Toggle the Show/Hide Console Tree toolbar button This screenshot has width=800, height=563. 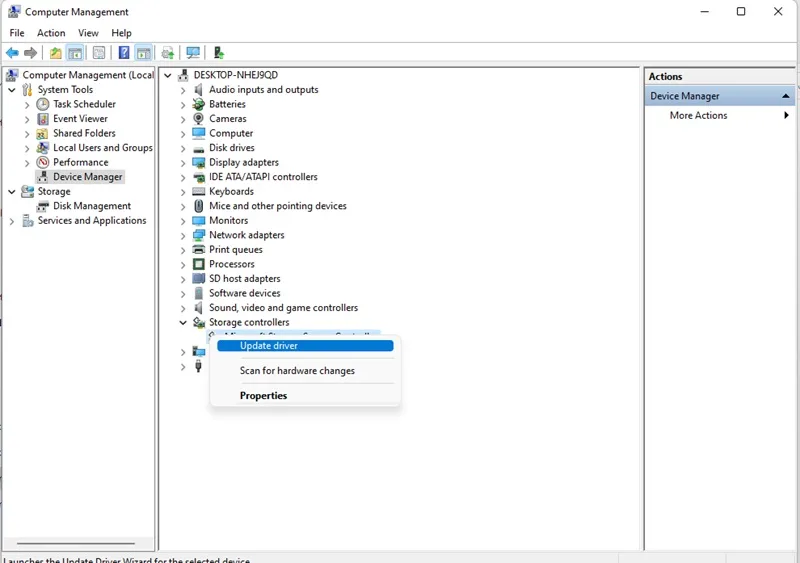coord(75,53)
